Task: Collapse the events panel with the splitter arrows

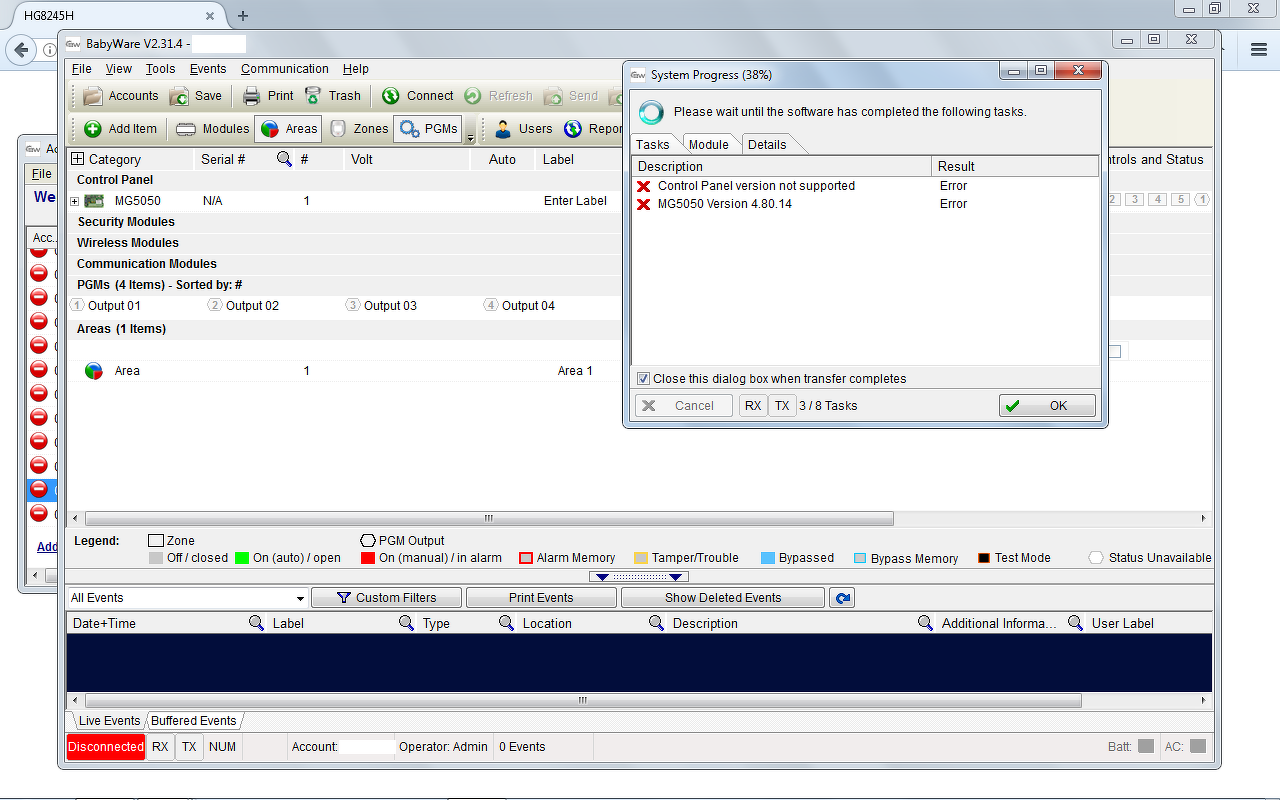Action: pyautogui.click(x=640, y=577)
